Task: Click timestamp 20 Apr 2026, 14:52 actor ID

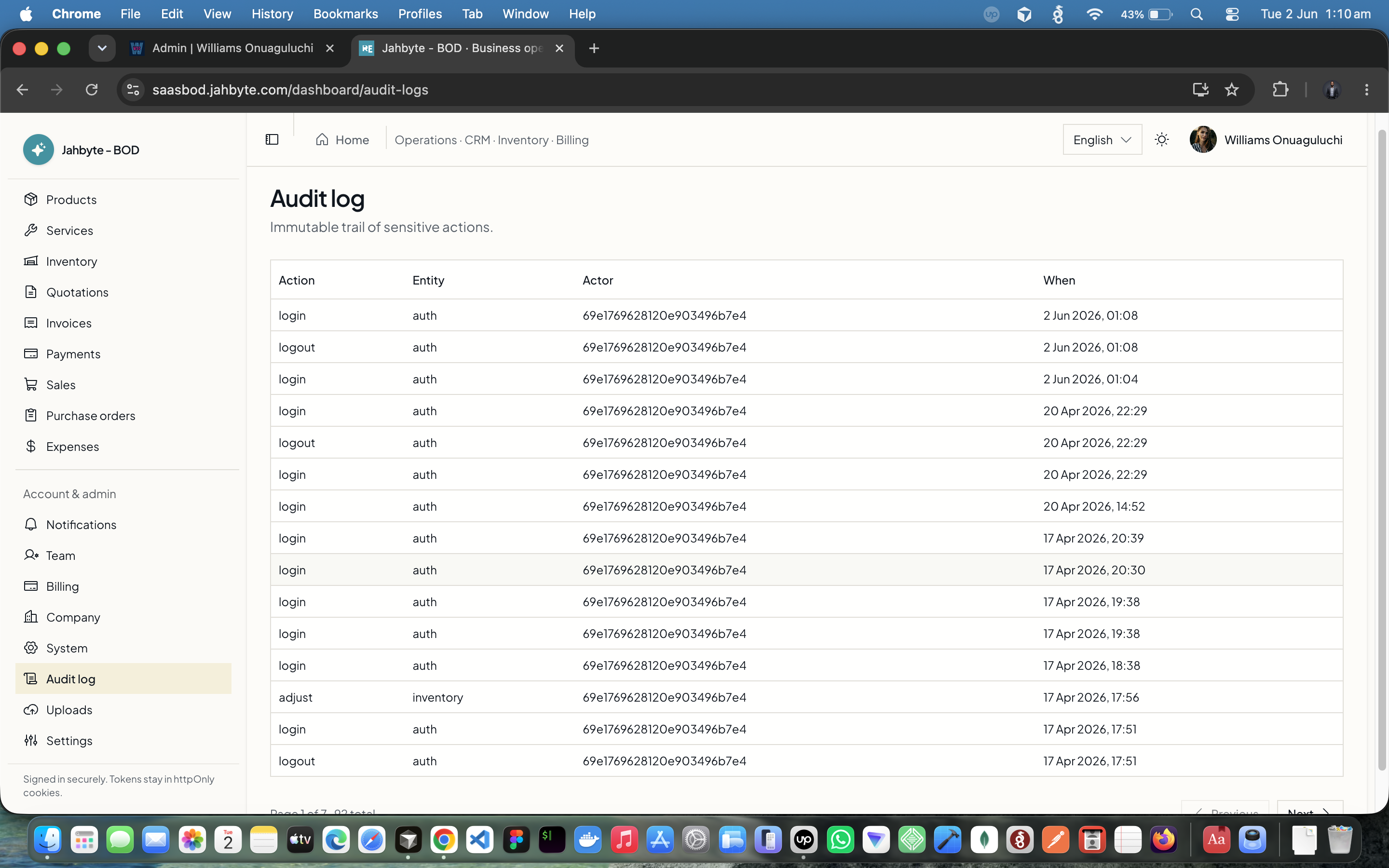Action: tap(664, 506)
